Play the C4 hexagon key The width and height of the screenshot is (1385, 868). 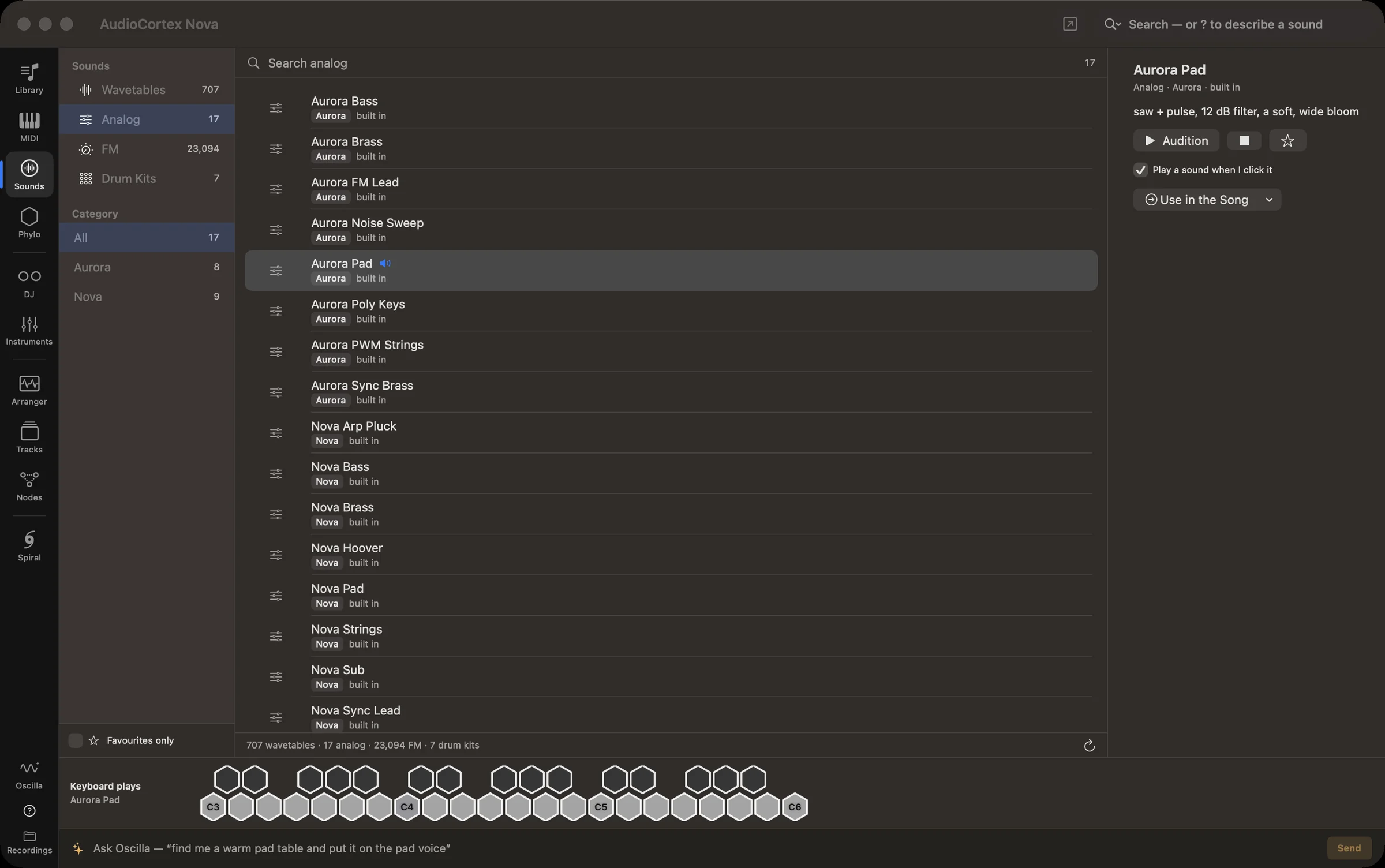pyautogui.click(x=407, y=807)
